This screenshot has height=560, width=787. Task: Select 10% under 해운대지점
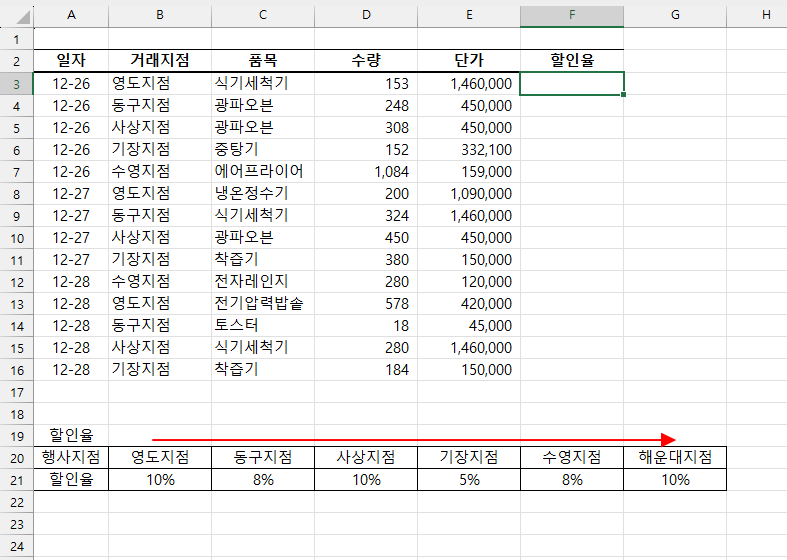[675, 480]
